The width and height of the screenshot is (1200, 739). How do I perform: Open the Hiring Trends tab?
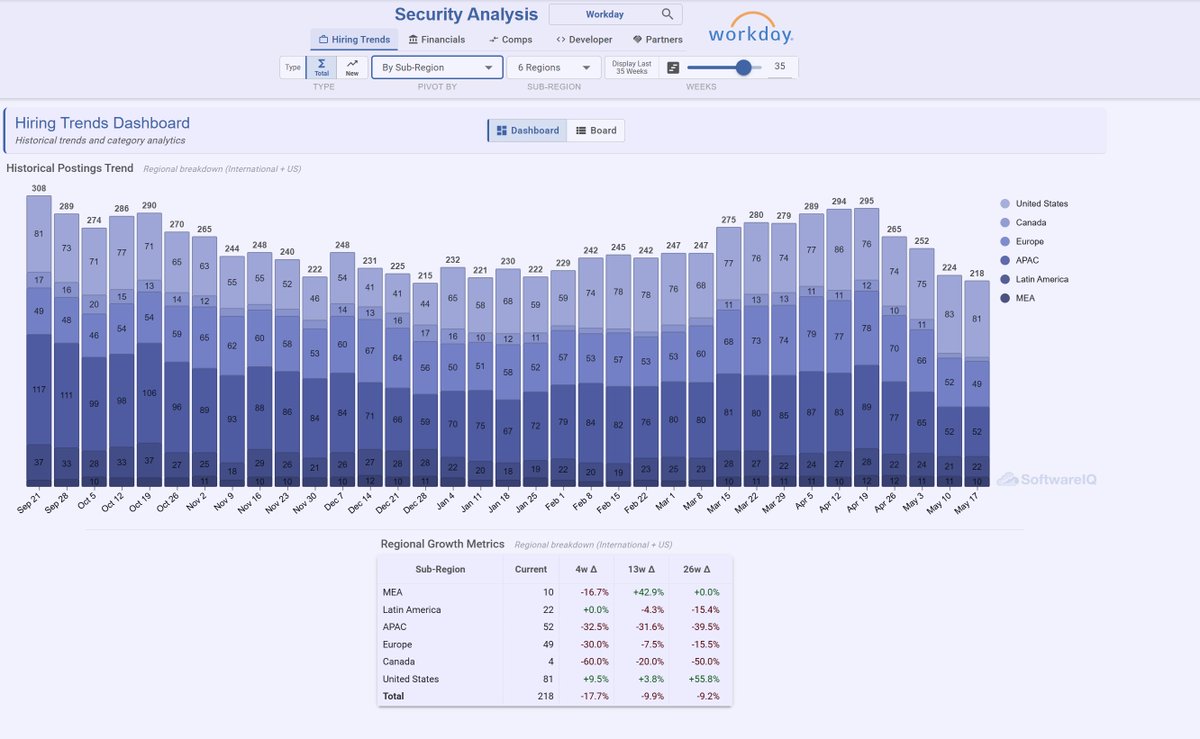click(354, 39)
